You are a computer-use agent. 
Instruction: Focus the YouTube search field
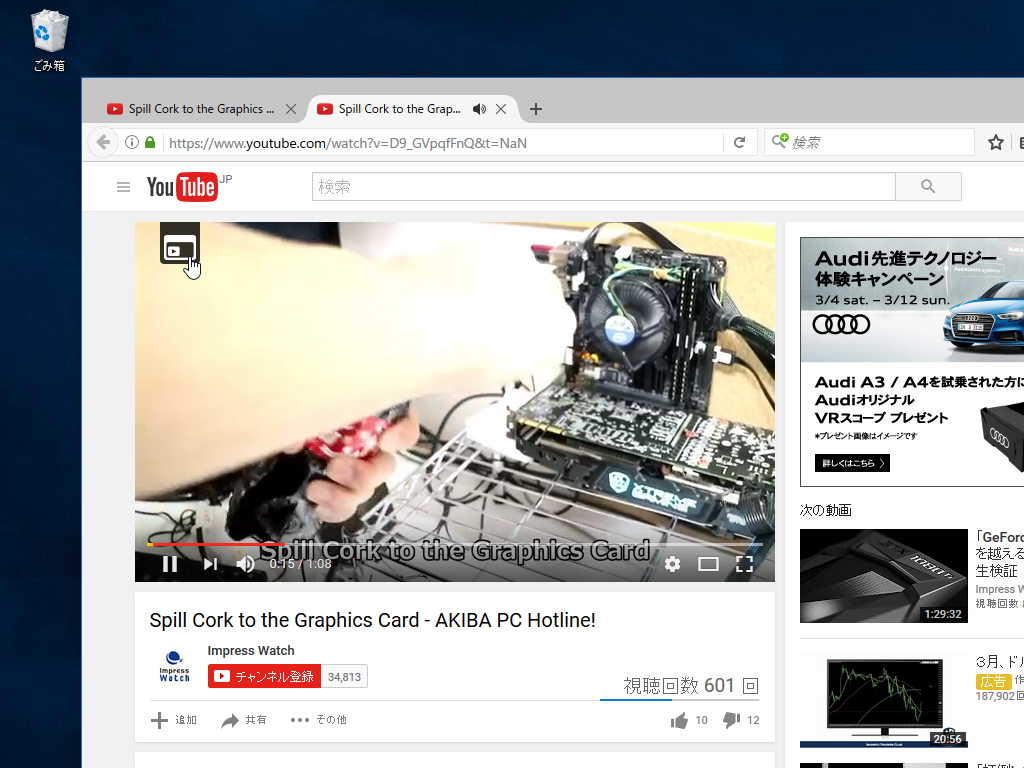click(x=603, y=187)
